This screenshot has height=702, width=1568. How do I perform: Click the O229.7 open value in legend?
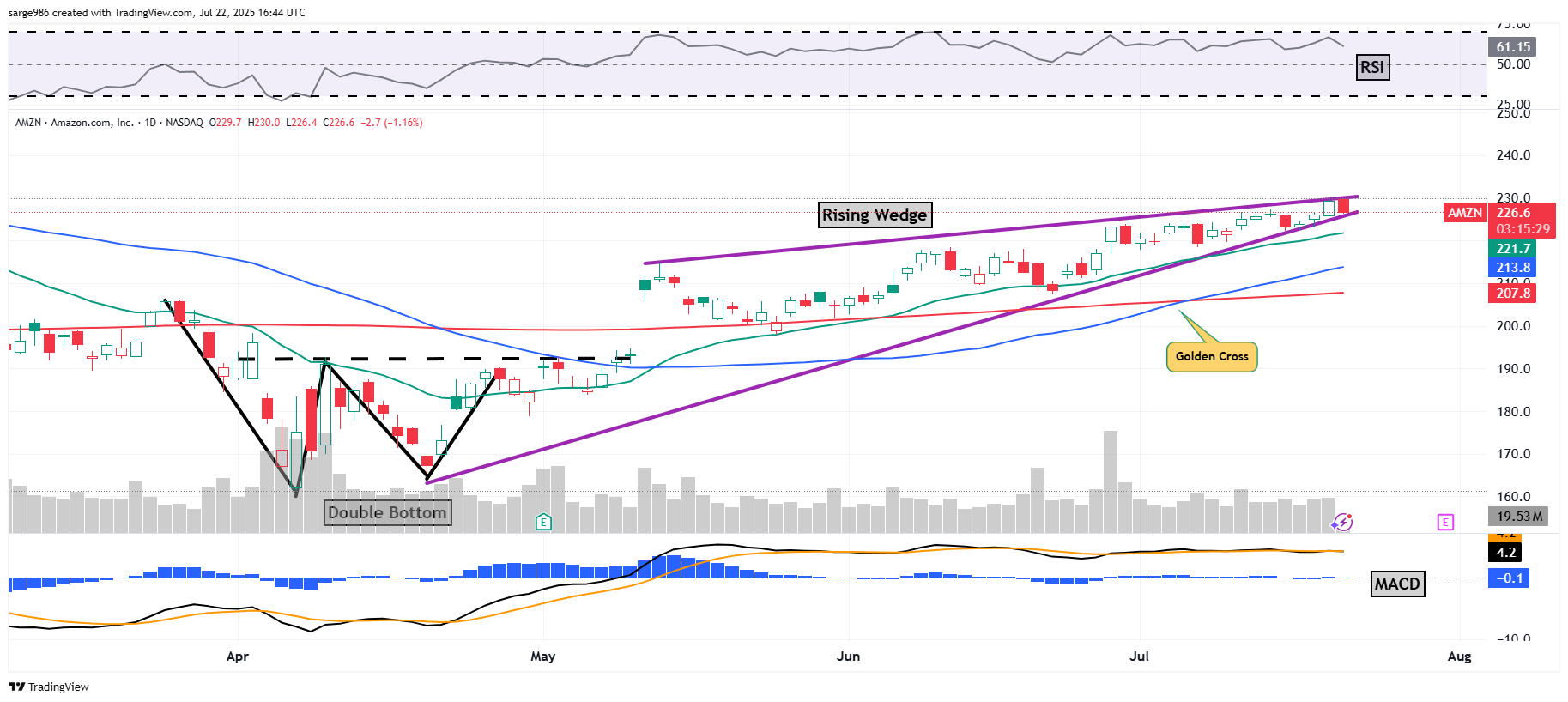pyautogui.click(x=225, y=123)
